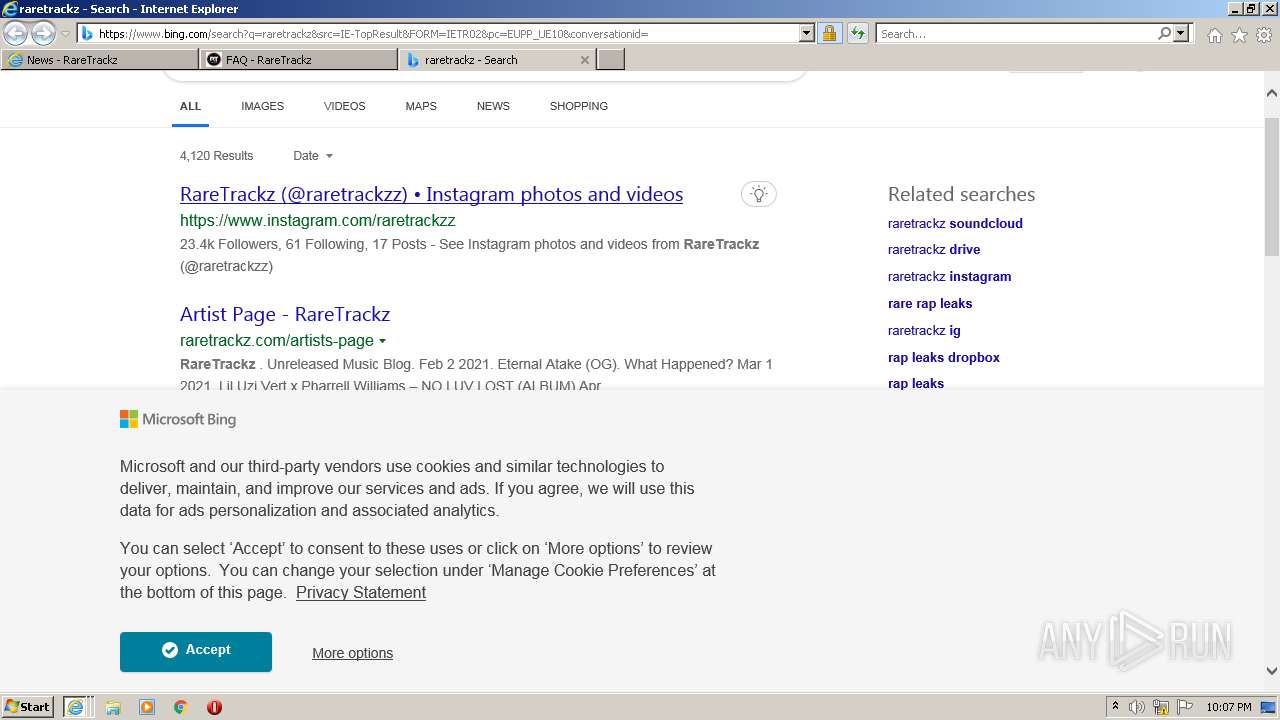Click the network tray icon
1280x720 pixels.
[1161, 707]
